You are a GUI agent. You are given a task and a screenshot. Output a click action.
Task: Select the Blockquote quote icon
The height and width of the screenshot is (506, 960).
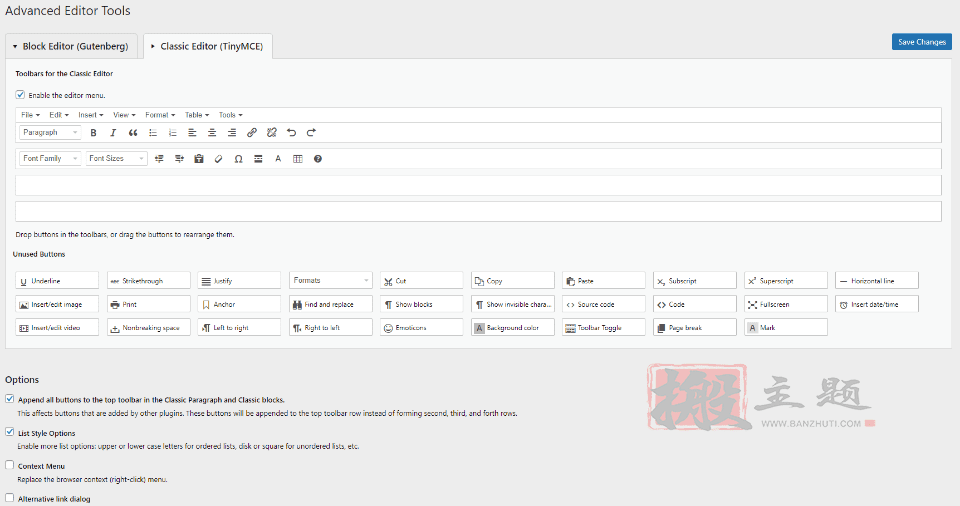tap(133, 132)
